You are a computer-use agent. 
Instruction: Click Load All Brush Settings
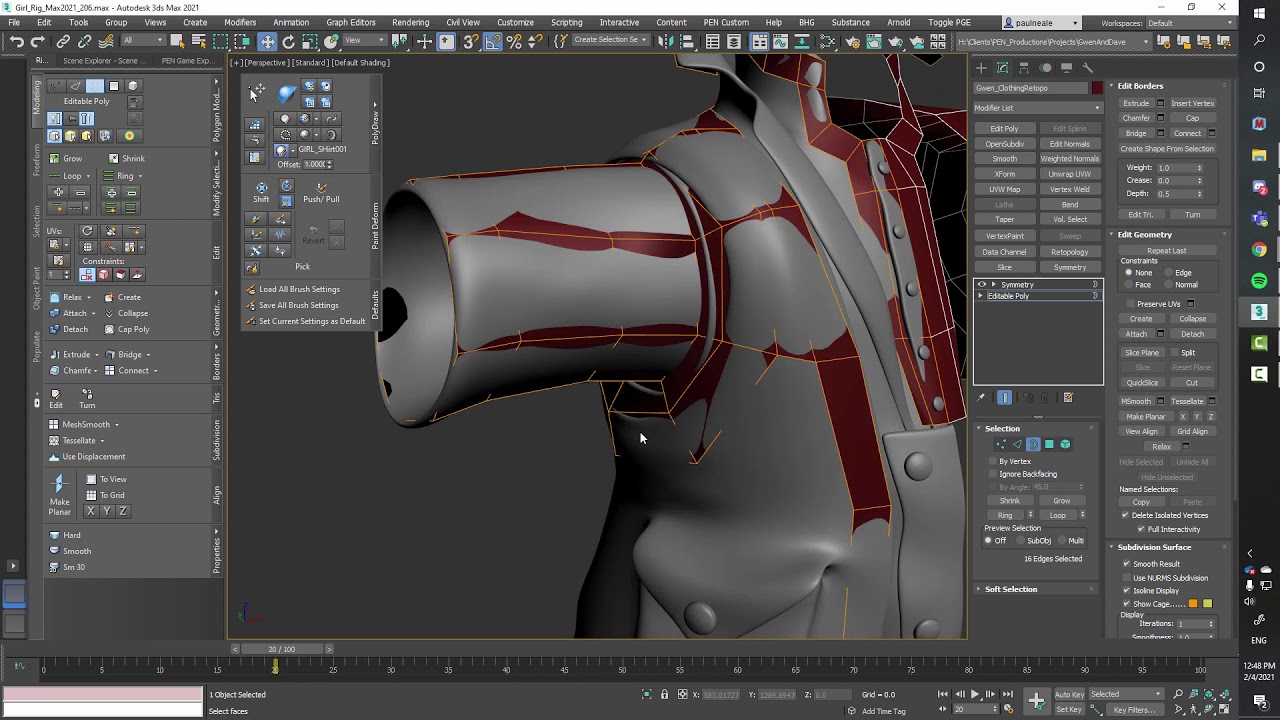[x=299, y=289]
